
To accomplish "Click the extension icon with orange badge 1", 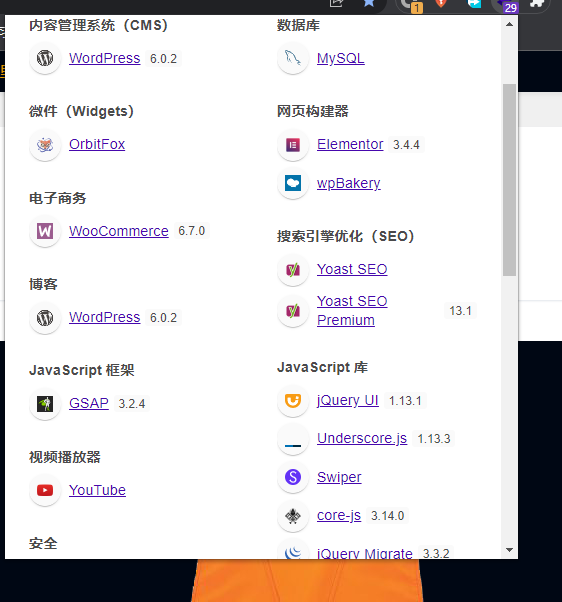I will (x=411, y=5).
